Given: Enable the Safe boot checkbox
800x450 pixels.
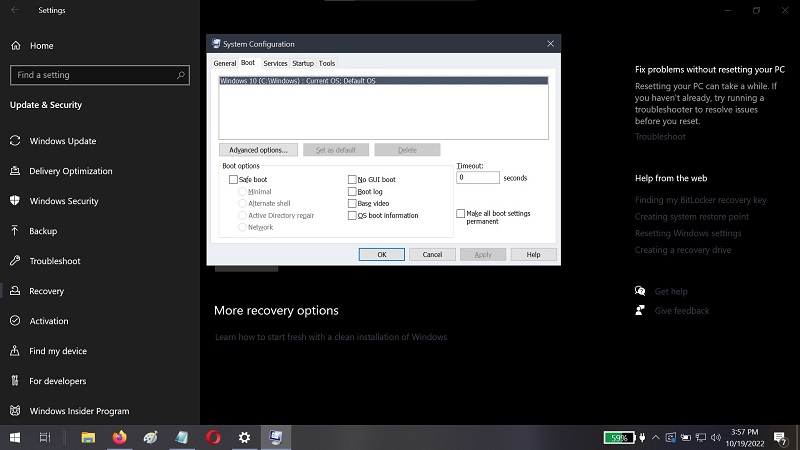Looking at the screenshot, I should click(233, 180).
